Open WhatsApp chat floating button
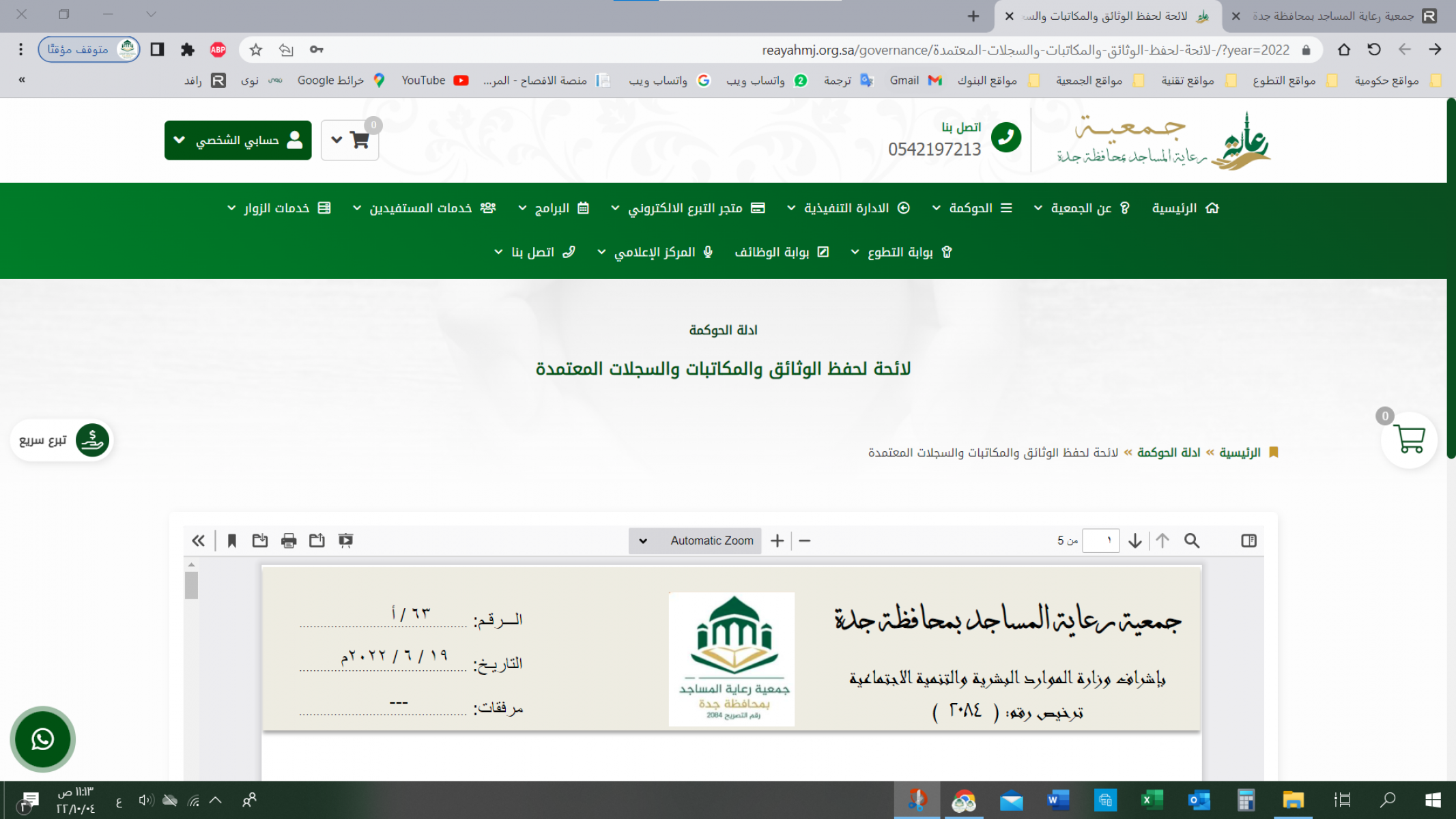 pyautogui.click(x=42, y=739)
